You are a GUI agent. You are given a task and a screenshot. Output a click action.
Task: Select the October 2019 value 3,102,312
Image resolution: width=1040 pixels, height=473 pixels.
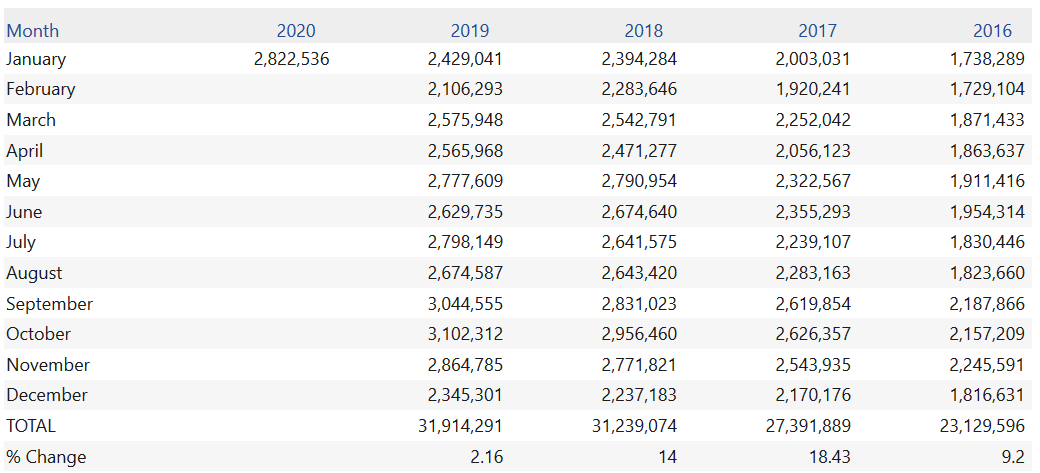point(465,334)
